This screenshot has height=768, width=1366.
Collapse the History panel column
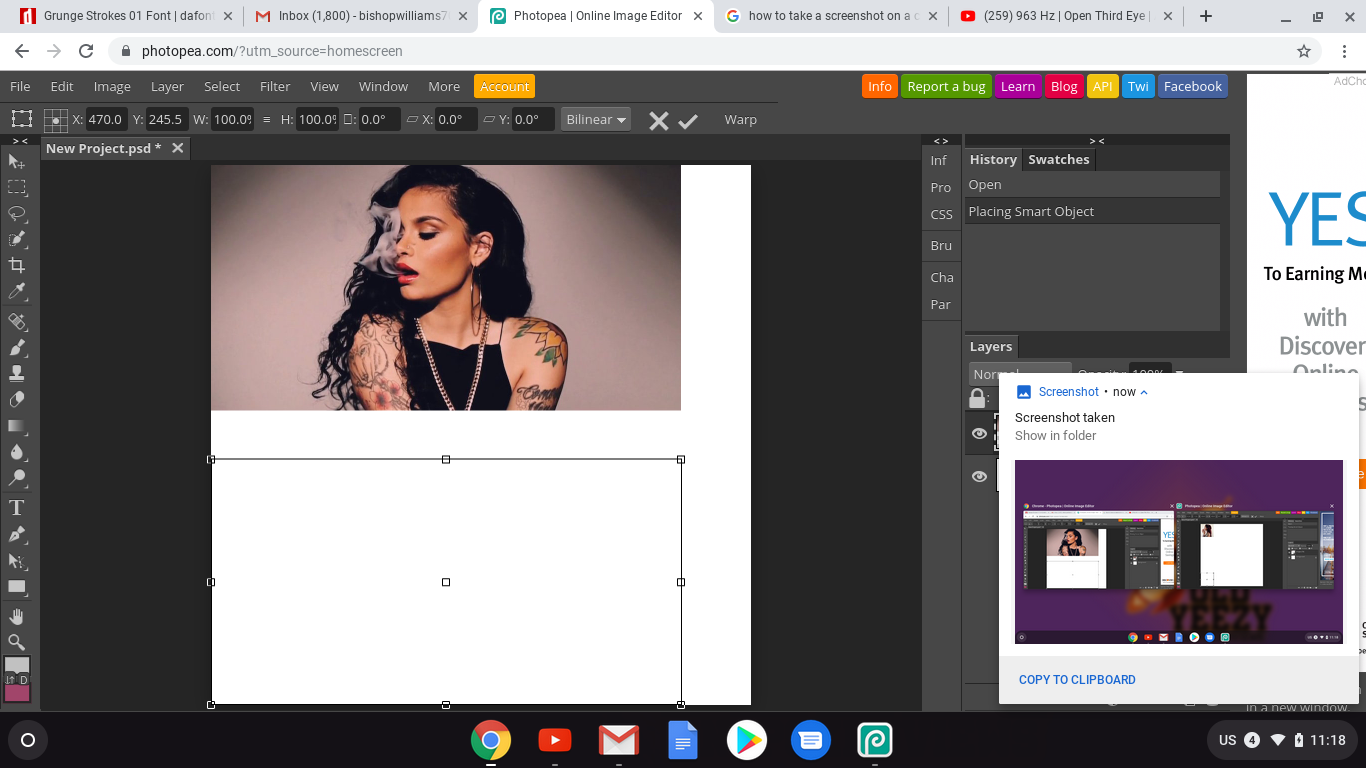click(x=1097, y=141)
